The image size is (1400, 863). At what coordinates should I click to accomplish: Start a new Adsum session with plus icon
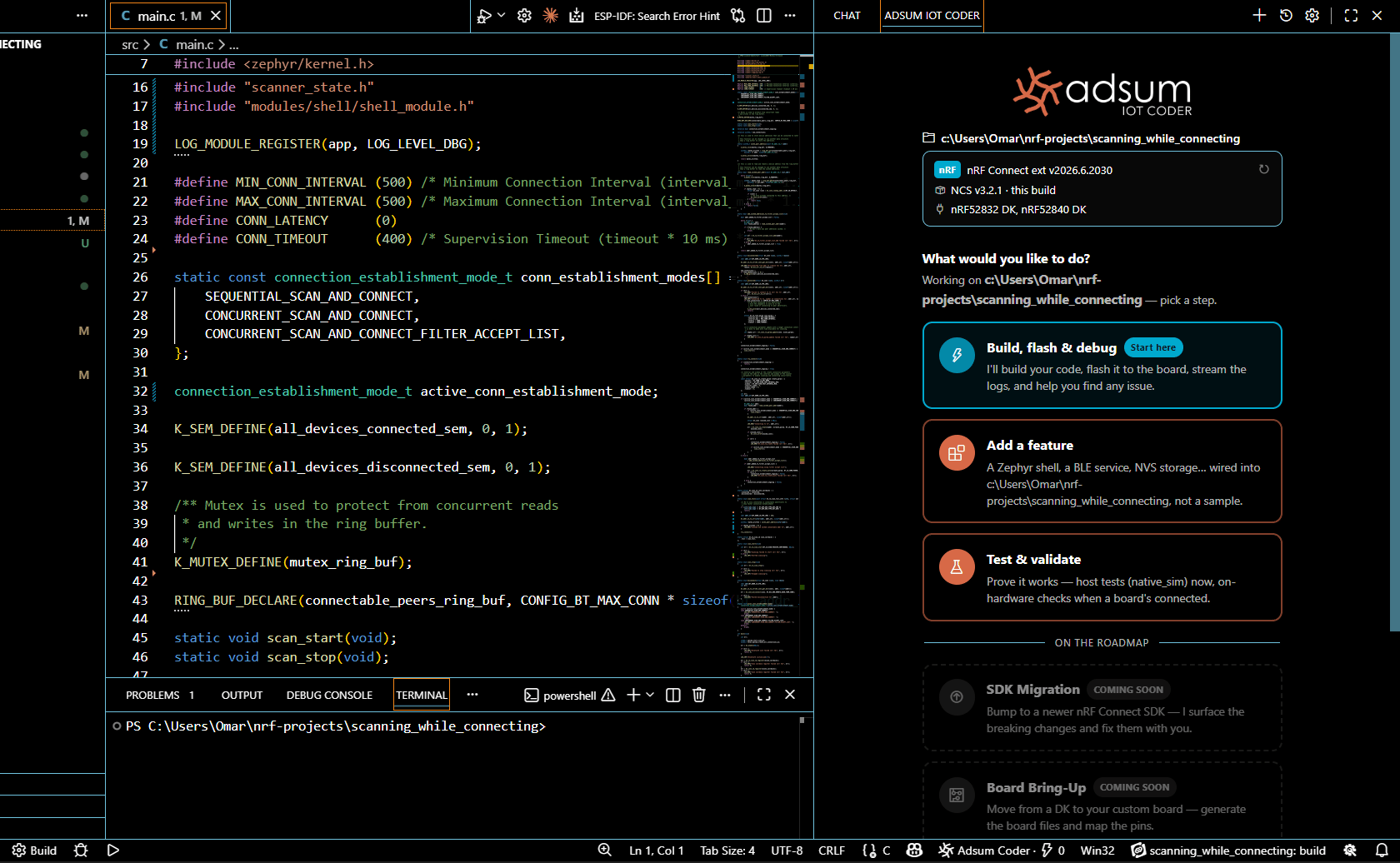1259,16
